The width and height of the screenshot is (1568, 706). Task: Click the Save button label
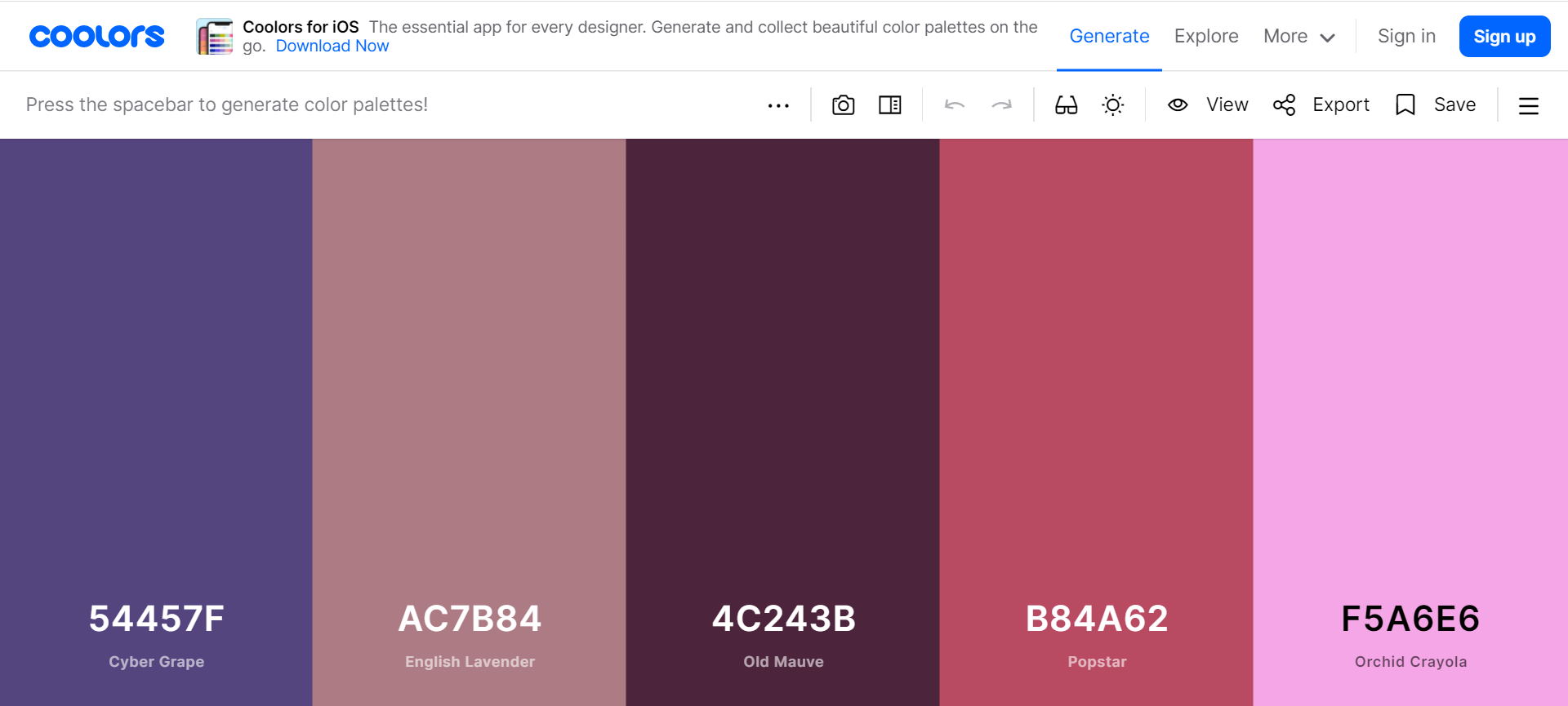(1455, 105)
